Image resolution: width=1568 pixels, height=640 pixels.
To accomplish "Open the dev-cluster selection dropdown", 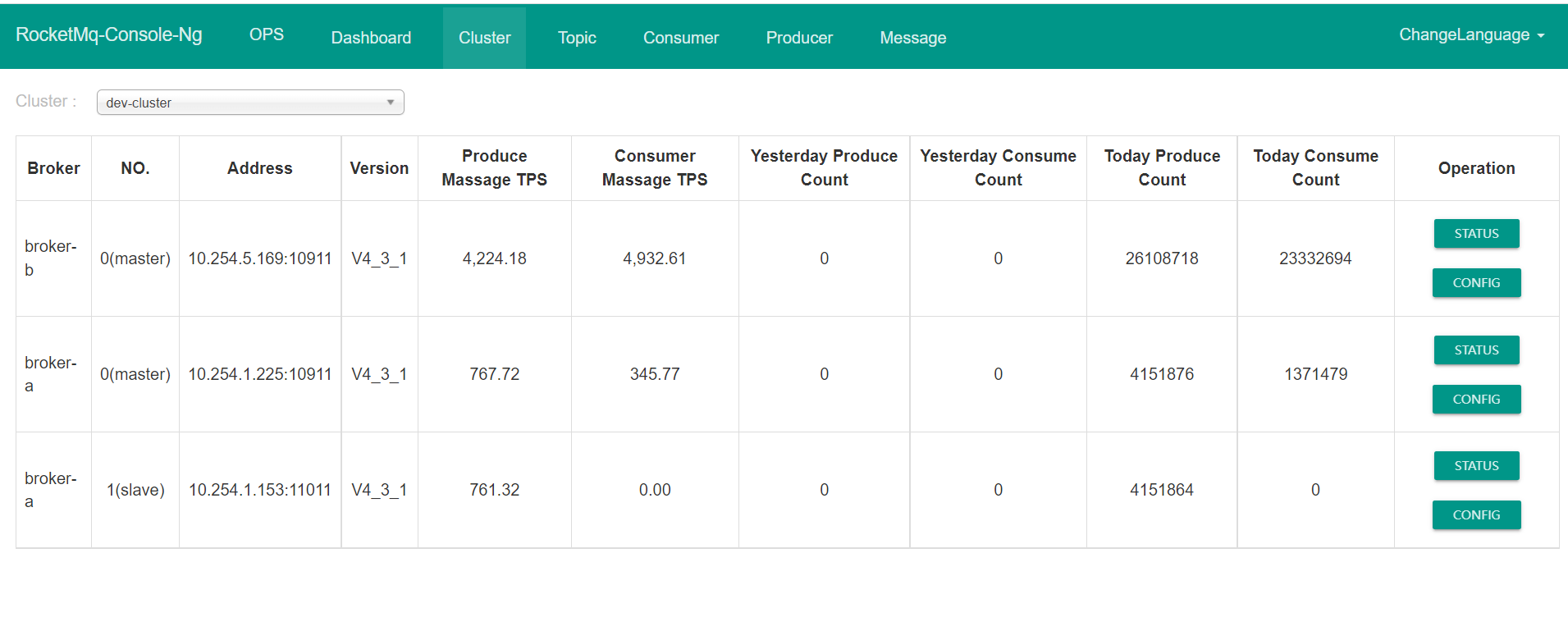I will point(250,103).
